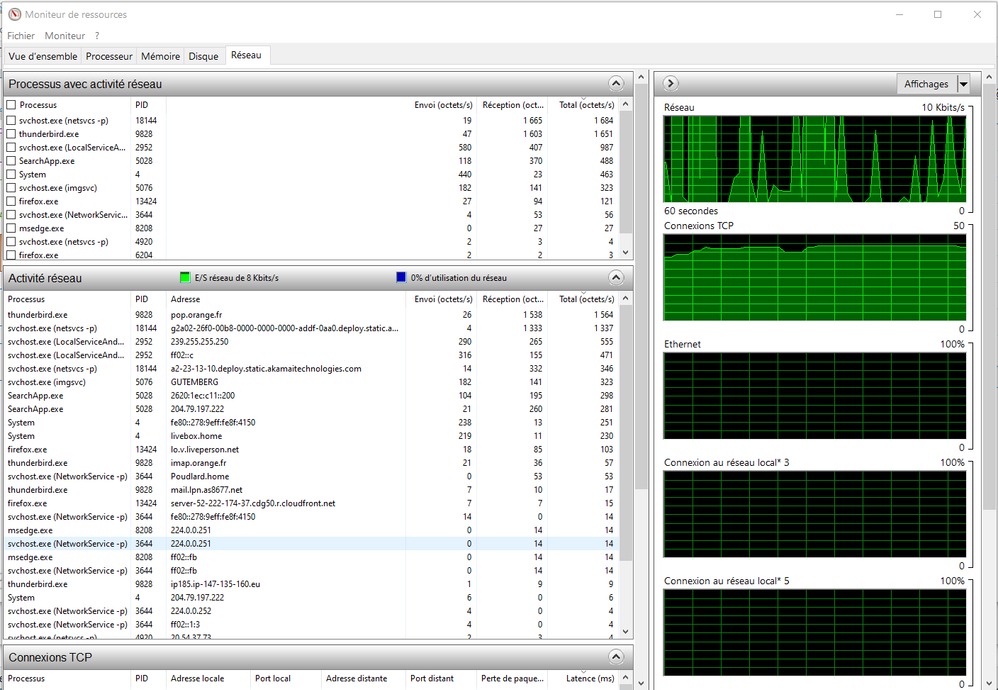998x690 pixels.
Task: Click the Affichages button
Action: point(926,84)
